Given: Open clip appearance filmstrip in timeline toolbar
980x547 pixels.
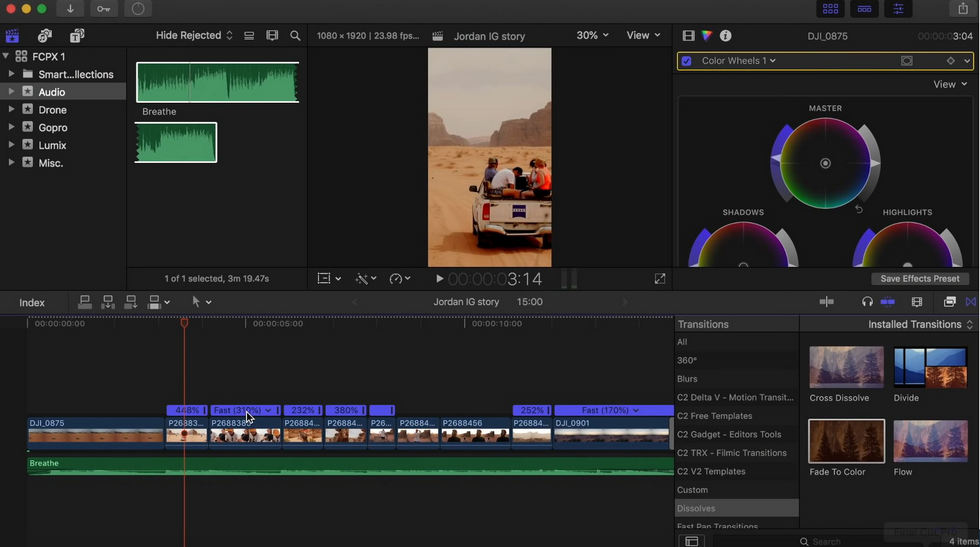Looking at the screenshot, I should 917,302.
